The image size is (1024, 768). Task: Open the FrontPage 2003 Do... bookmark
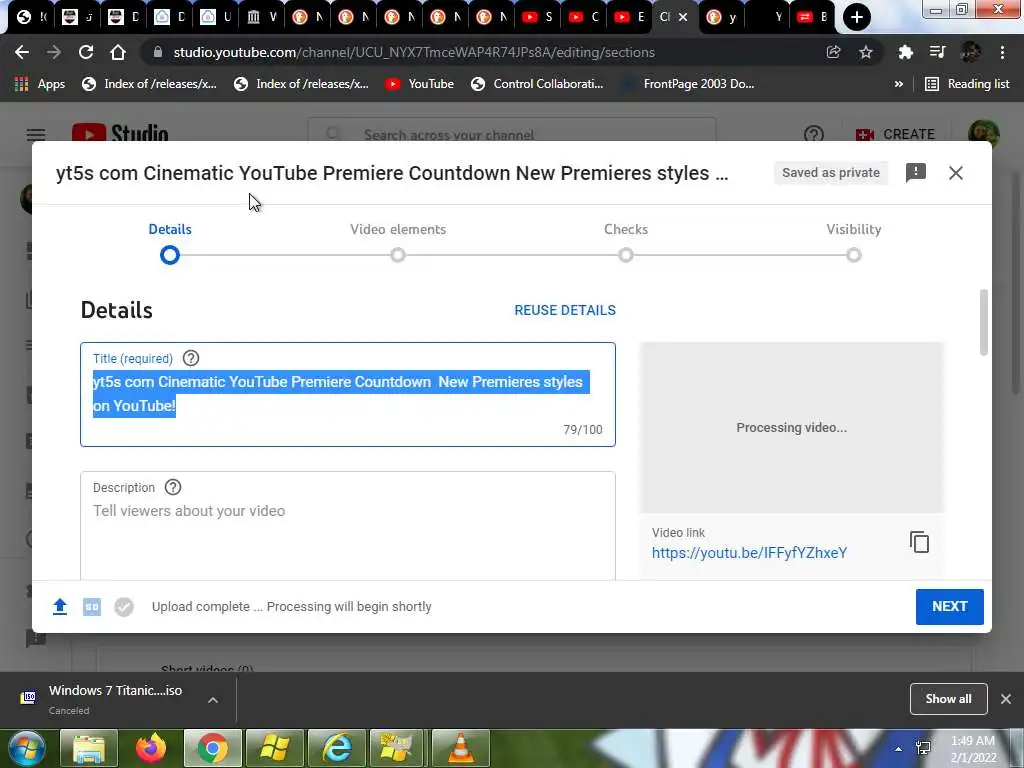(687, 84)
